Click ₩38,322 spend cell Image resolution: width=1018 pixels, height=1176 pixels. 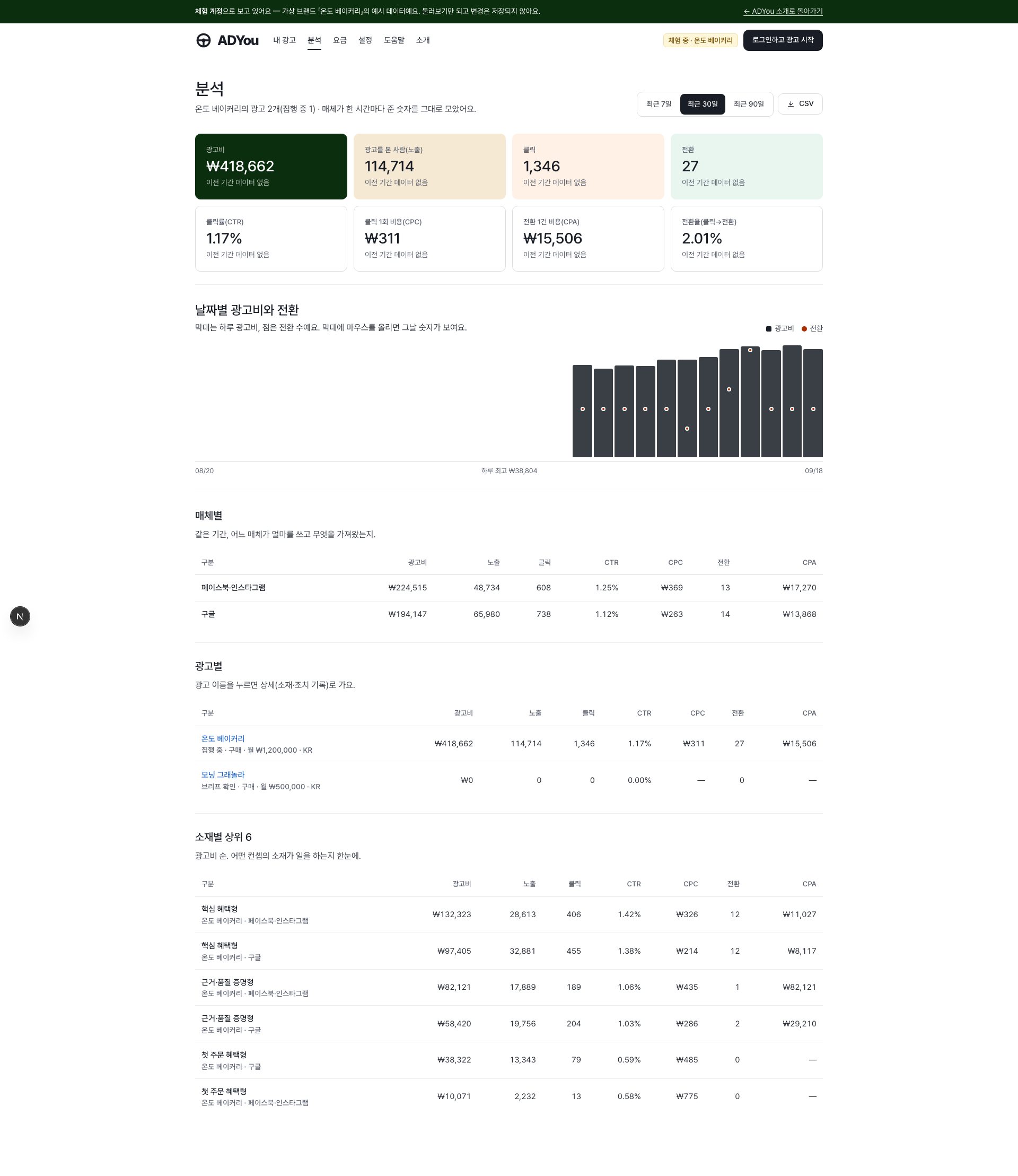coord(454,1060)
